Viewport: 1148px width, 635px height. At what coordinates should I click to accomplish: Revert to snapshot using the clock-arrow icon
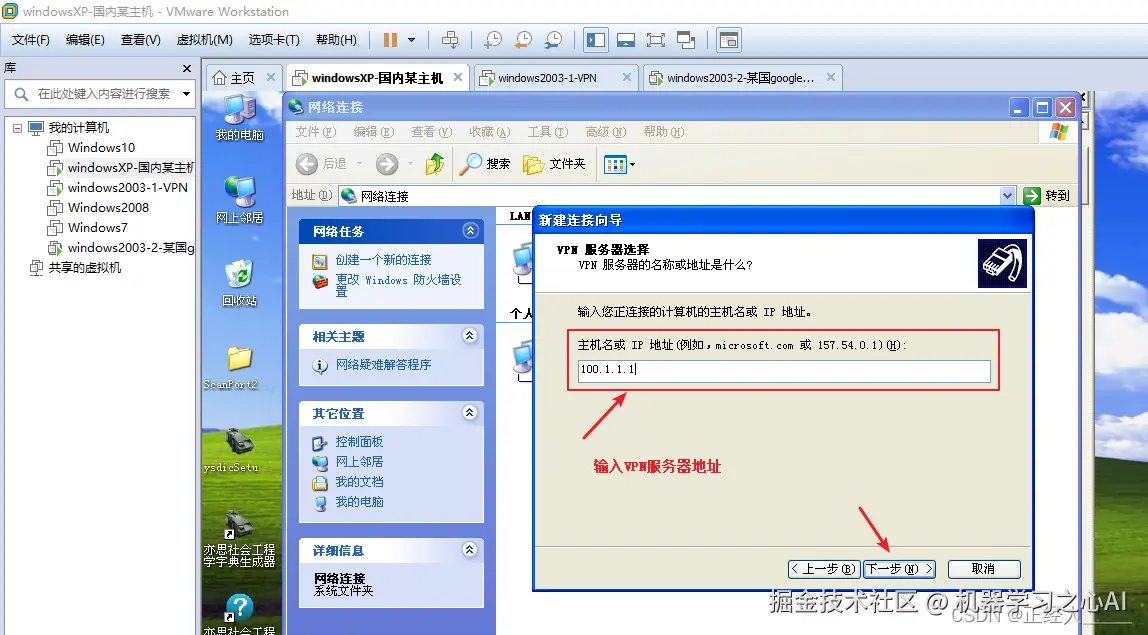[523, 40]
